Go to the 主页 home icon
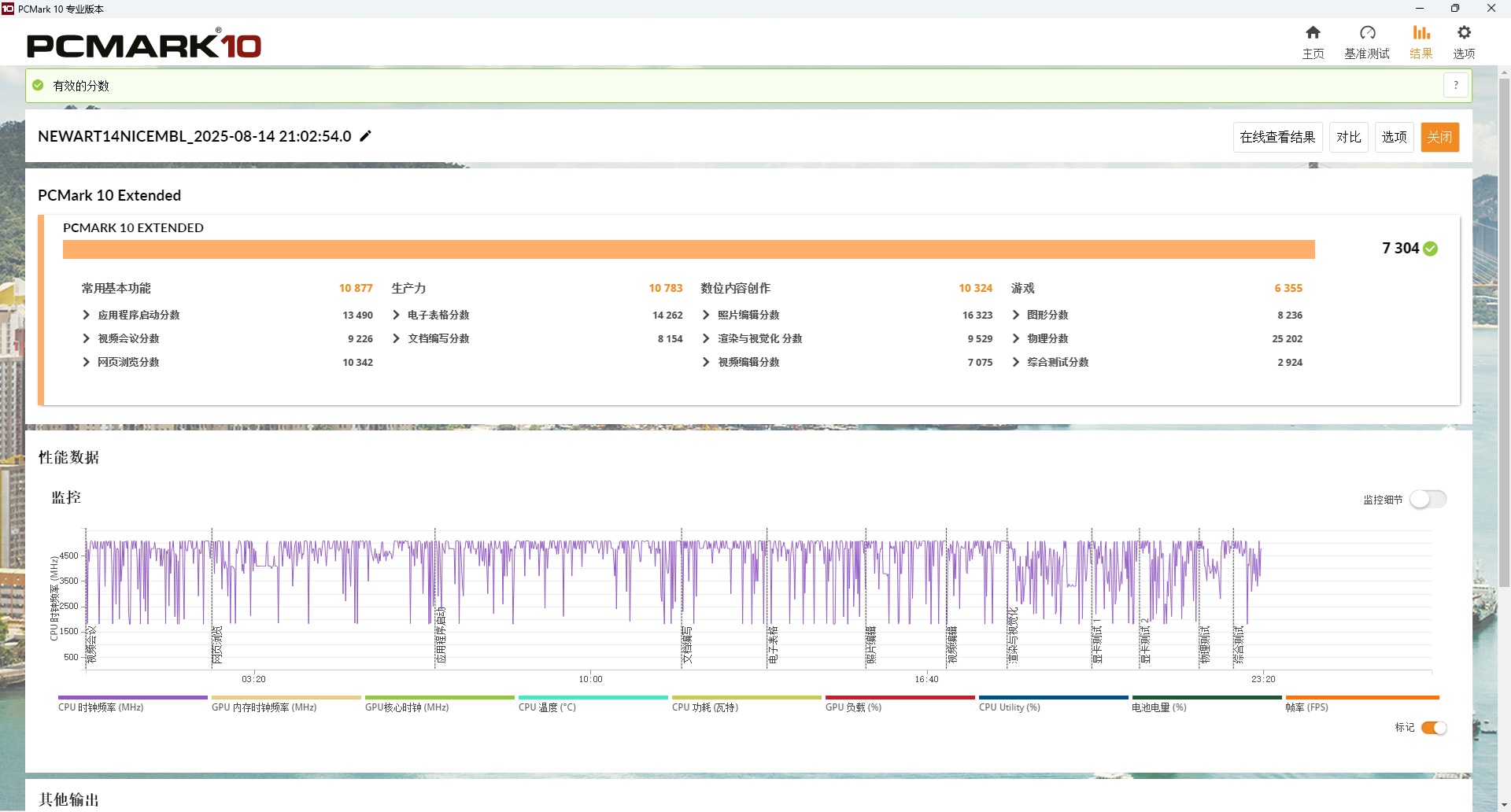The width and height of the screenshot is (1511, 812). 1313,33
